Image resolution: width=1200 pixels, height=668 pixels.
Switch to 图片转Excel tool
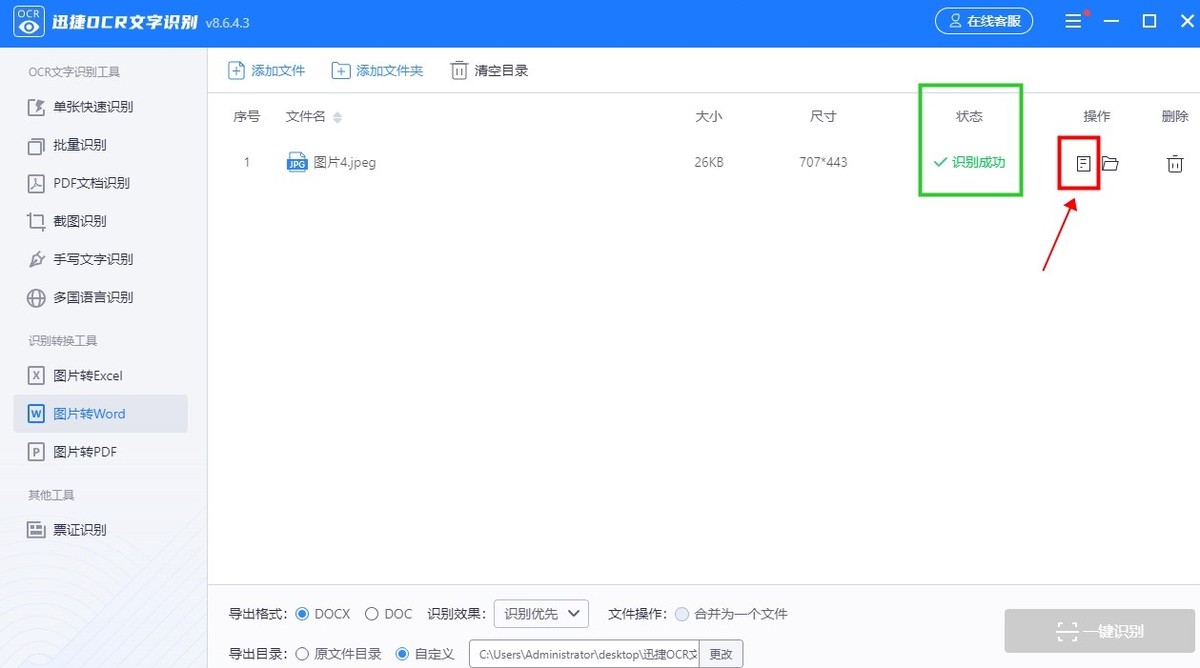point(100,376)
